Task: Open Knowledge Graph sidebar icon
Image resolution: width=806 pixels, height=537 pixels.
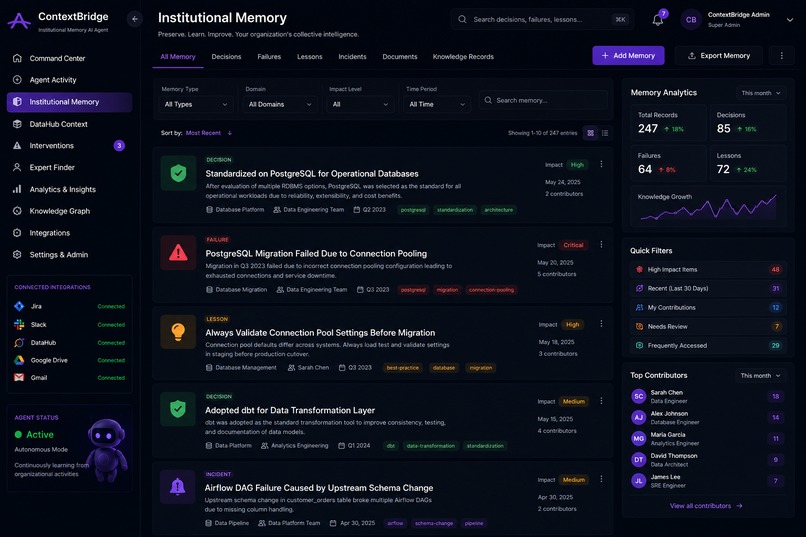Action: (x=17, y=211)
